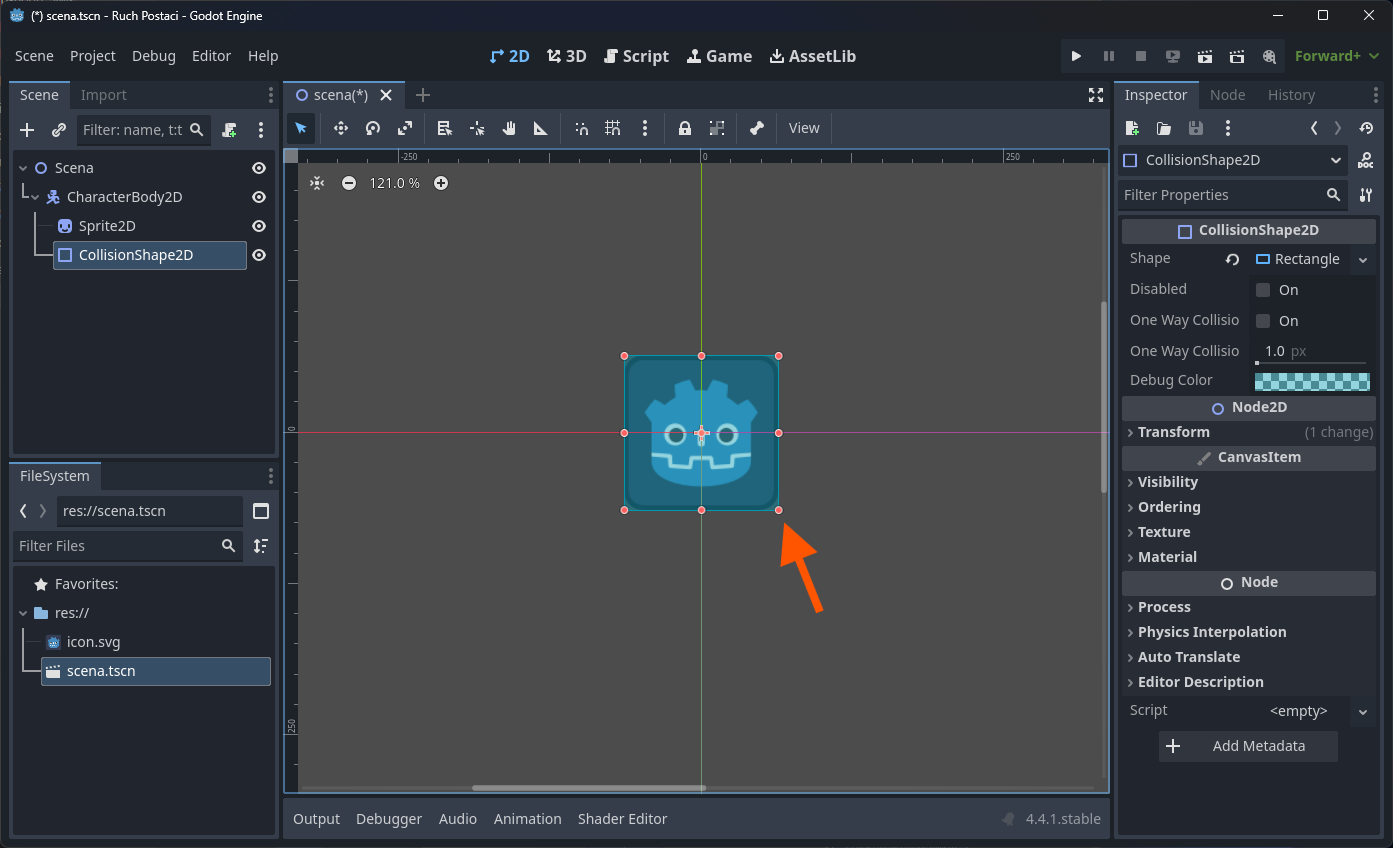The width and height of the screenshot is (1393, 848).
Task: Open skeleton options bone icon
Action: (757, 128)
